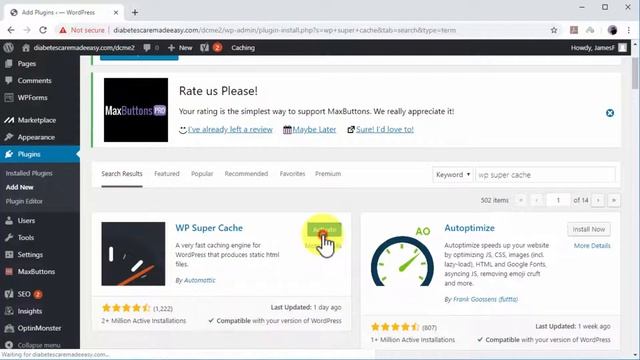Open the Chrome three-dot menu
Screen dimensions: 640x360
pos(629,30)
